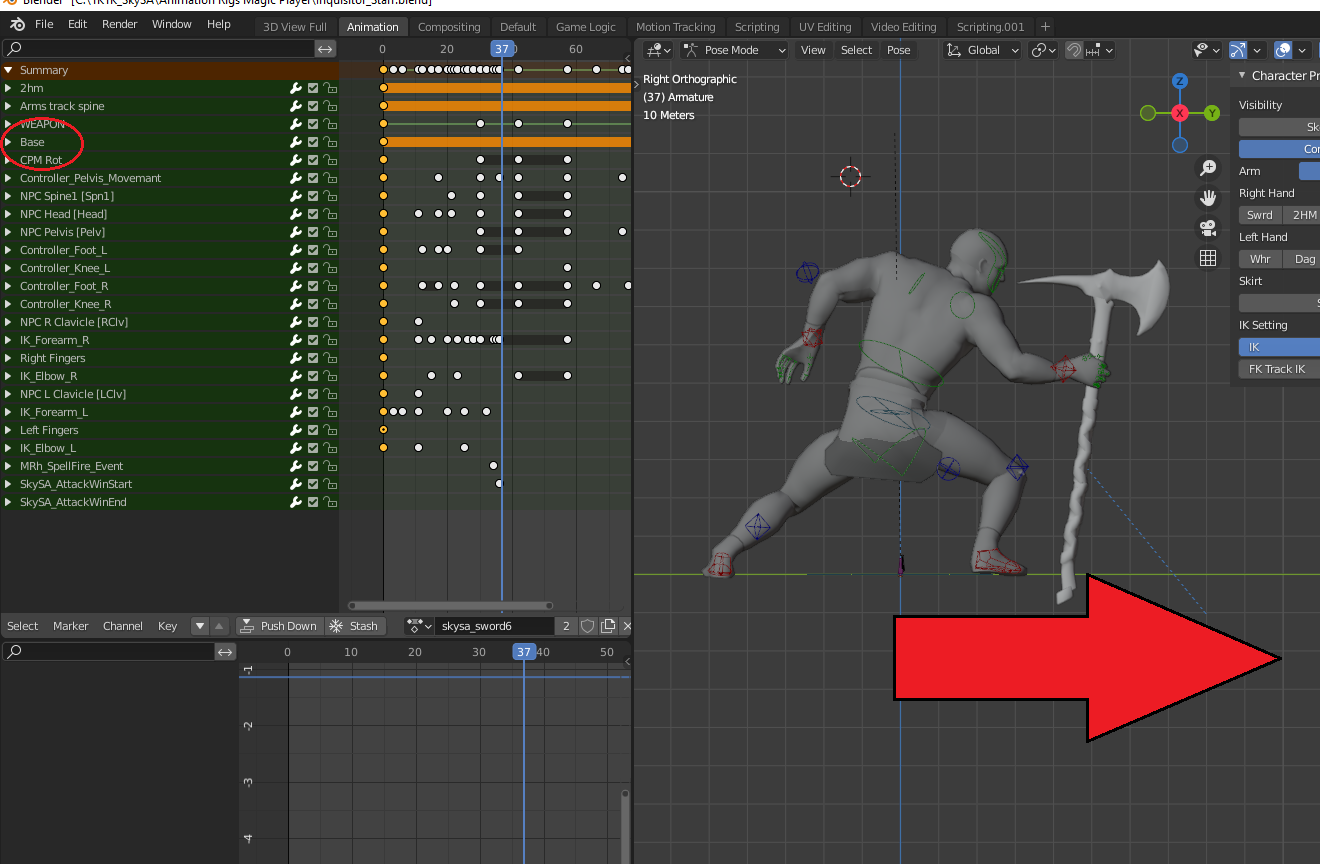This screenshot has height=864, width=1320.
Task: Toggle lock on the Base channel
Action: [x=329, y=142]
